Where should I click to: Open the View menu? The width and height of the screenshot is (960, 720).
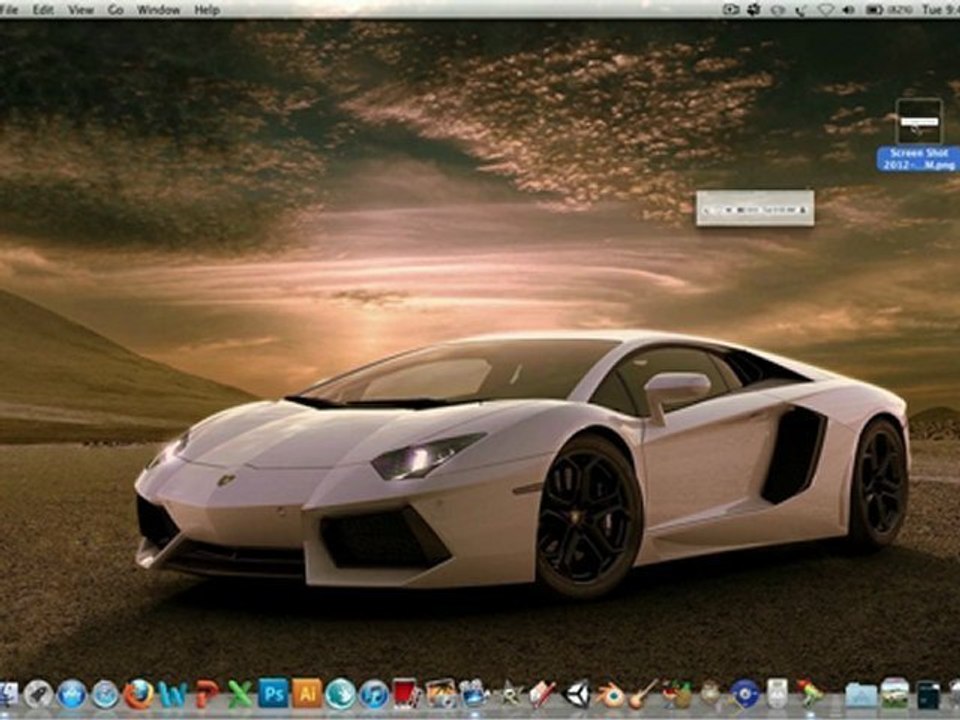click(x=81, y=10)
